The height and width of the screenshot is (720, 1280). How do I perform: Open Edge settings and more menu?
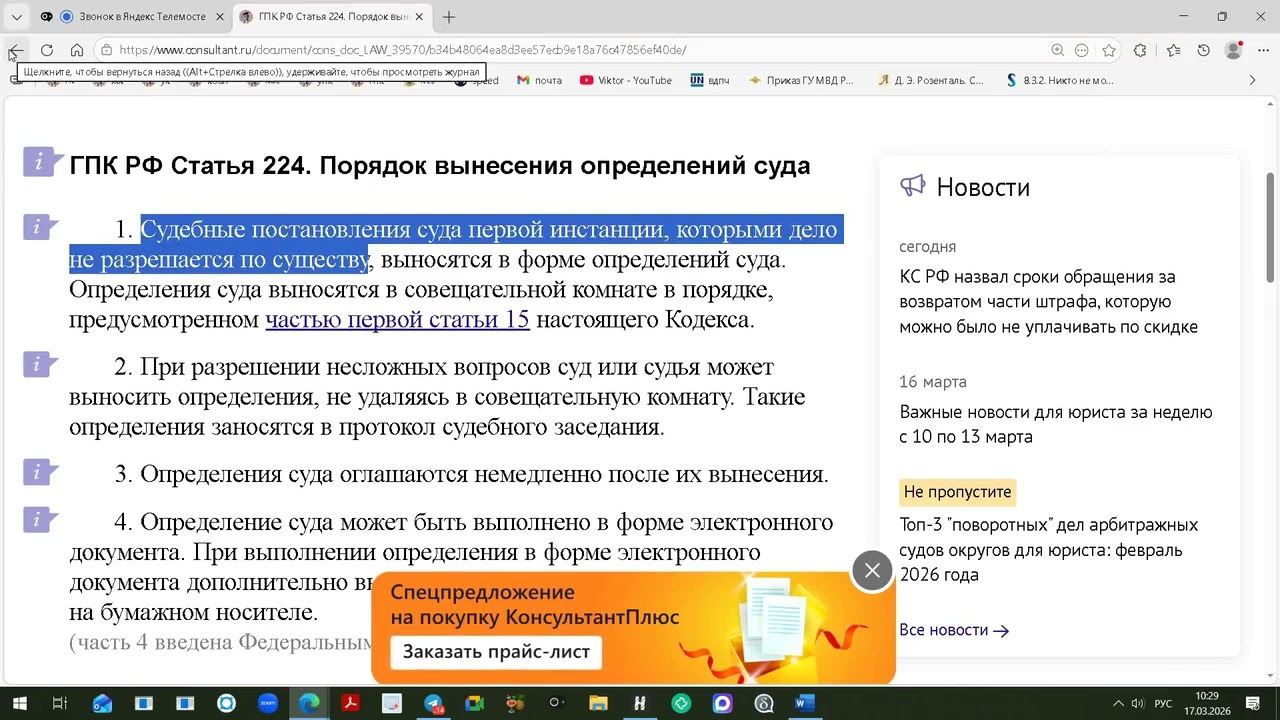(x=1264, y=50)
